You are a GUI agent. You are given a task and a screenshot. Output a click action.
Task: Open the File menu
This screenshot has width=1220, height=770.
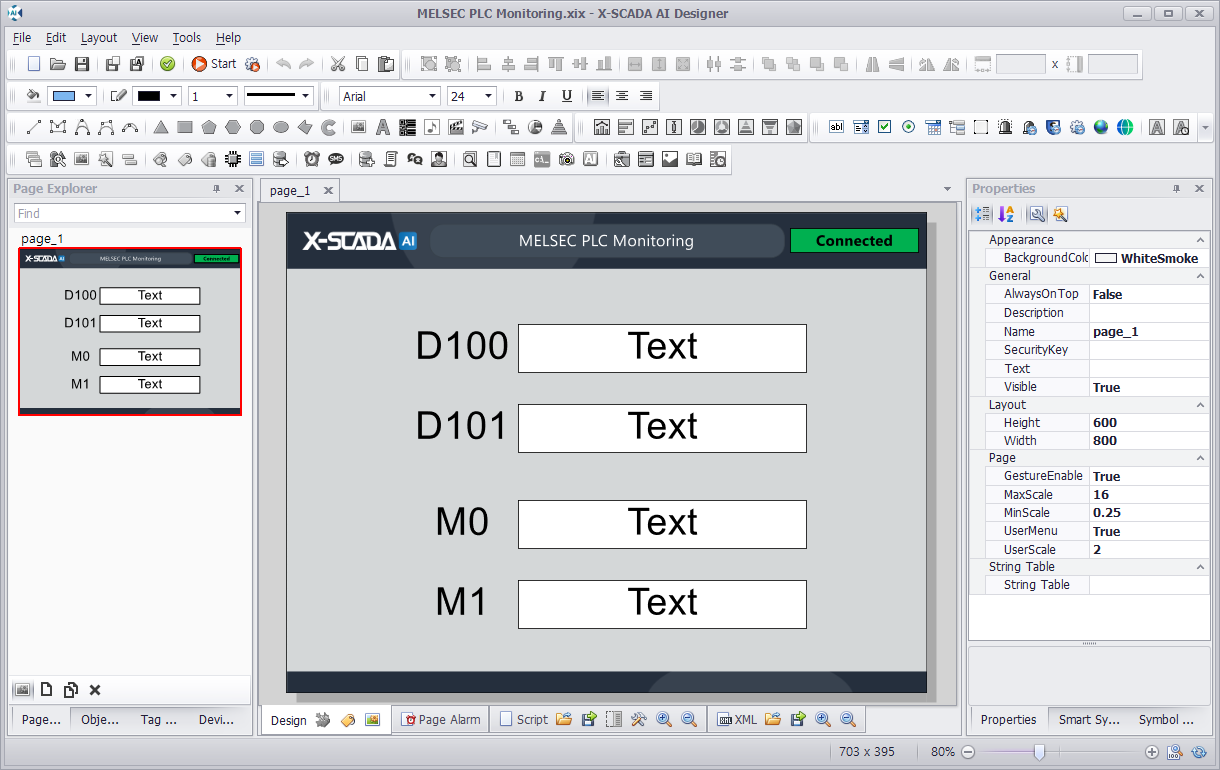pyautogui.click(x=22, y=37)
